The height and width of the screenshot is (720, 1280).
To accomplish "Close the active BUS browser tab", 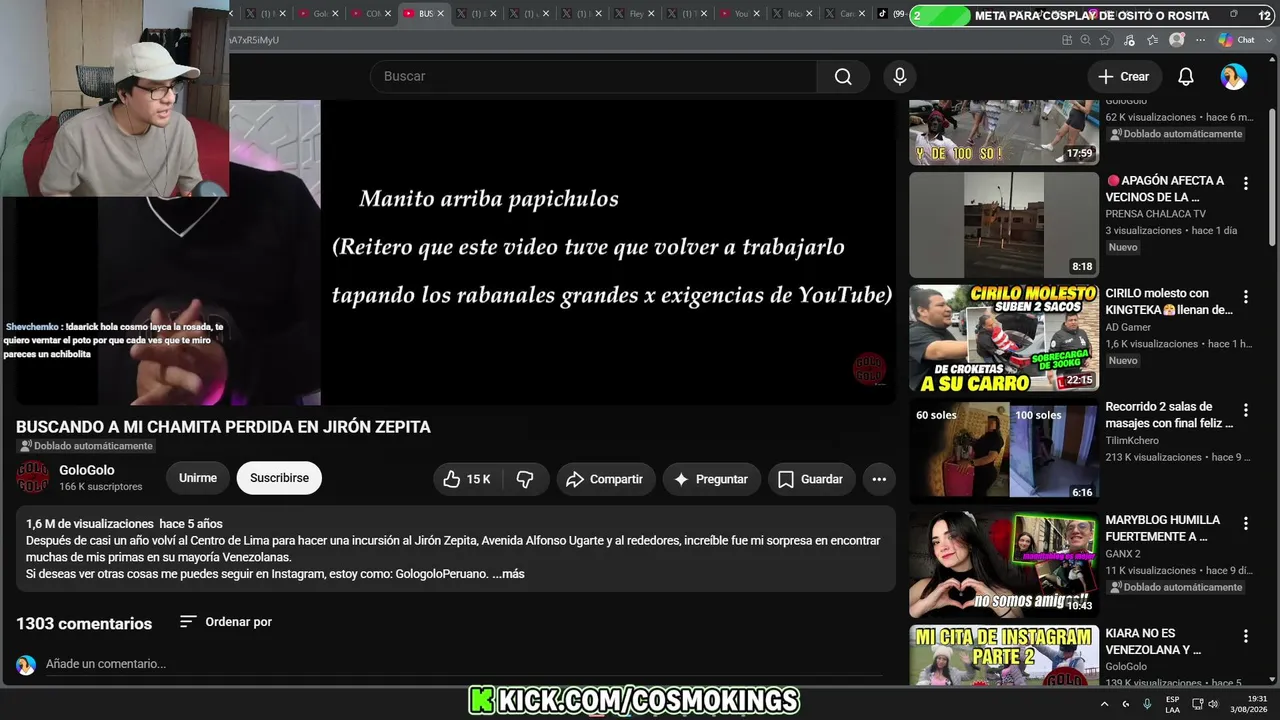I will pyautogui.click(x=442, y=14).
